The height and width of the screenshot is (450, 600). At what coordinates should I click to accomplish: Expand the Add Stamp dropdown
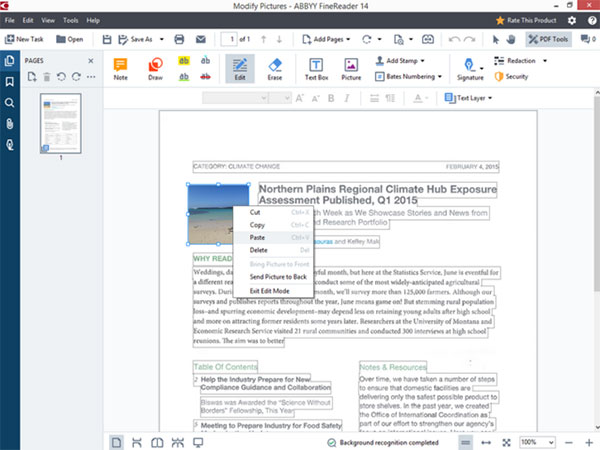(402, 61)
